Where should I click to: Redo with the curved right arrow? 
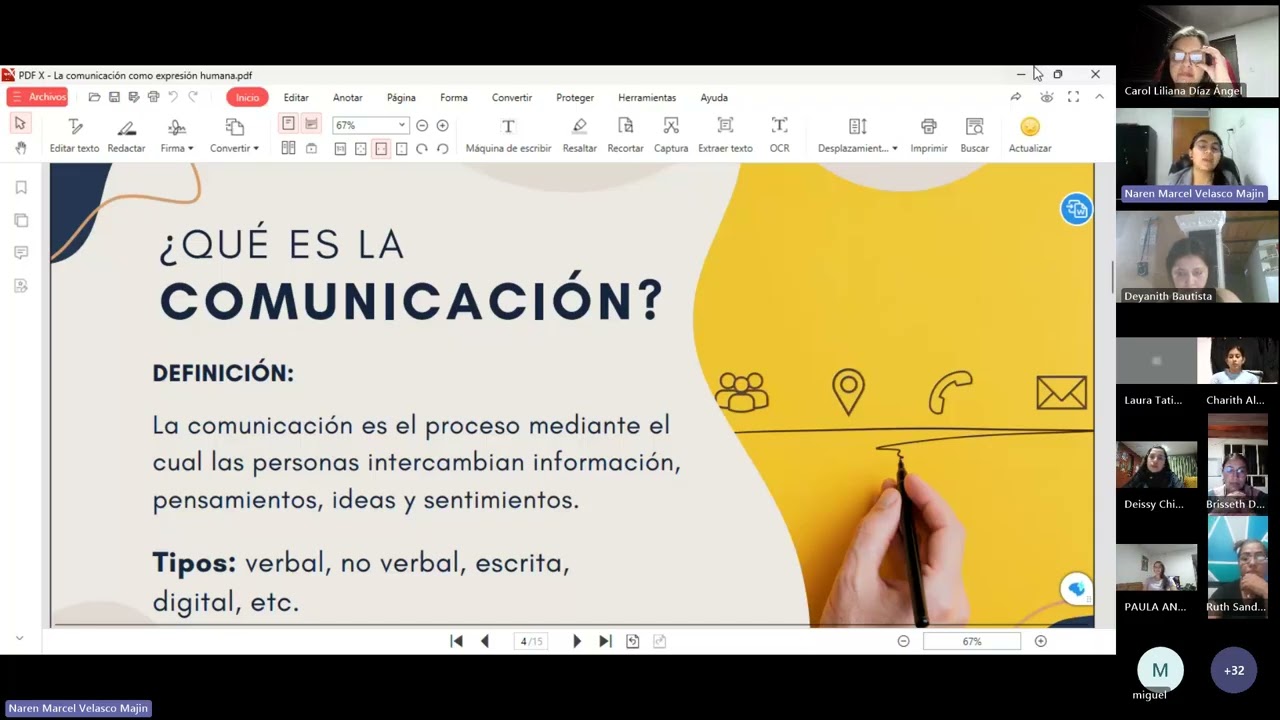pos(193,97)
